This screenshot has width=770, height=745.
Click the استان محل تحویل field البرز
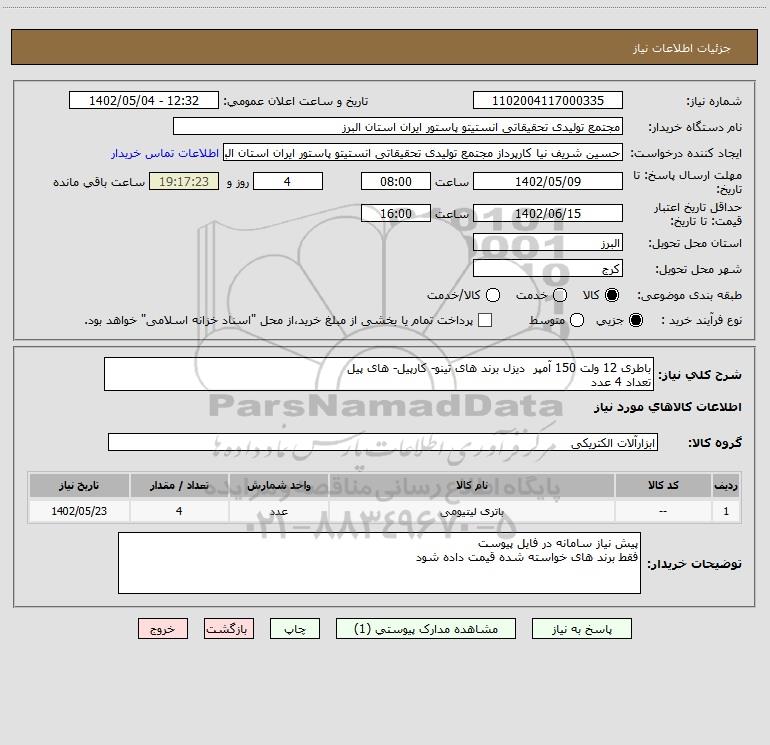point(548,243)
